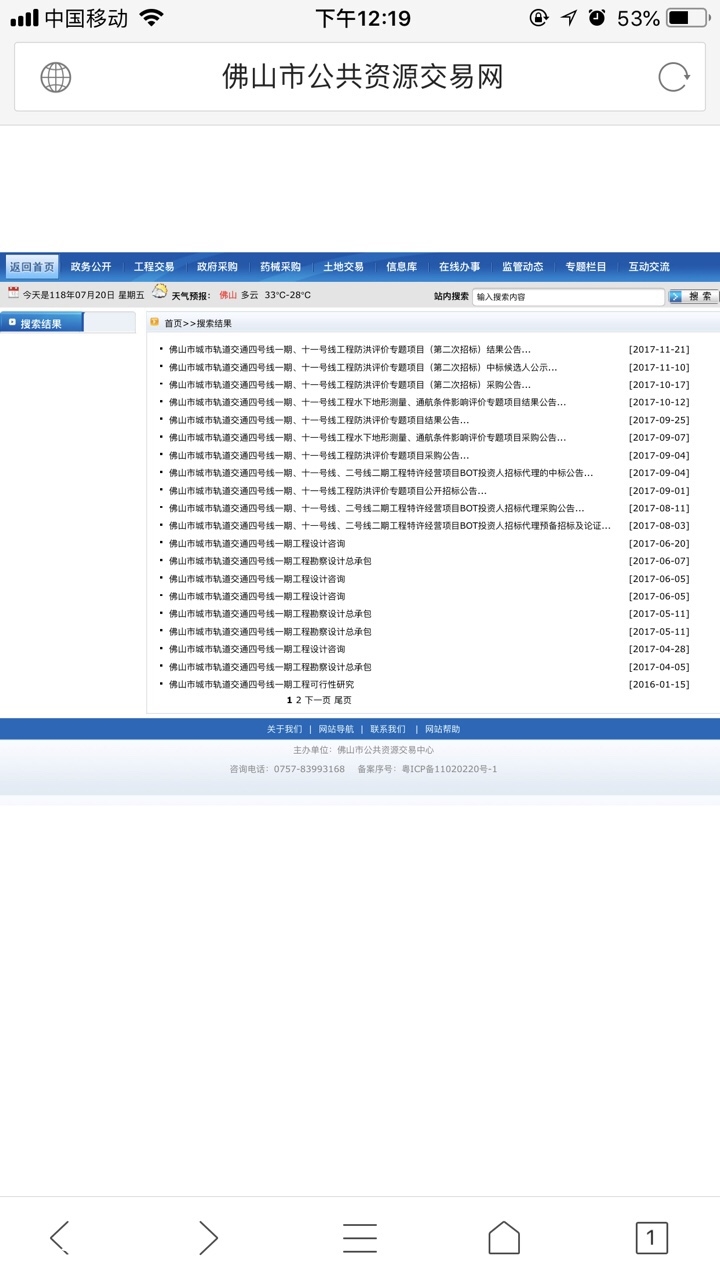The image size is (720, 1280).
Task: Click the calendar icon beside today's date
Action: [x=13, y=293]
